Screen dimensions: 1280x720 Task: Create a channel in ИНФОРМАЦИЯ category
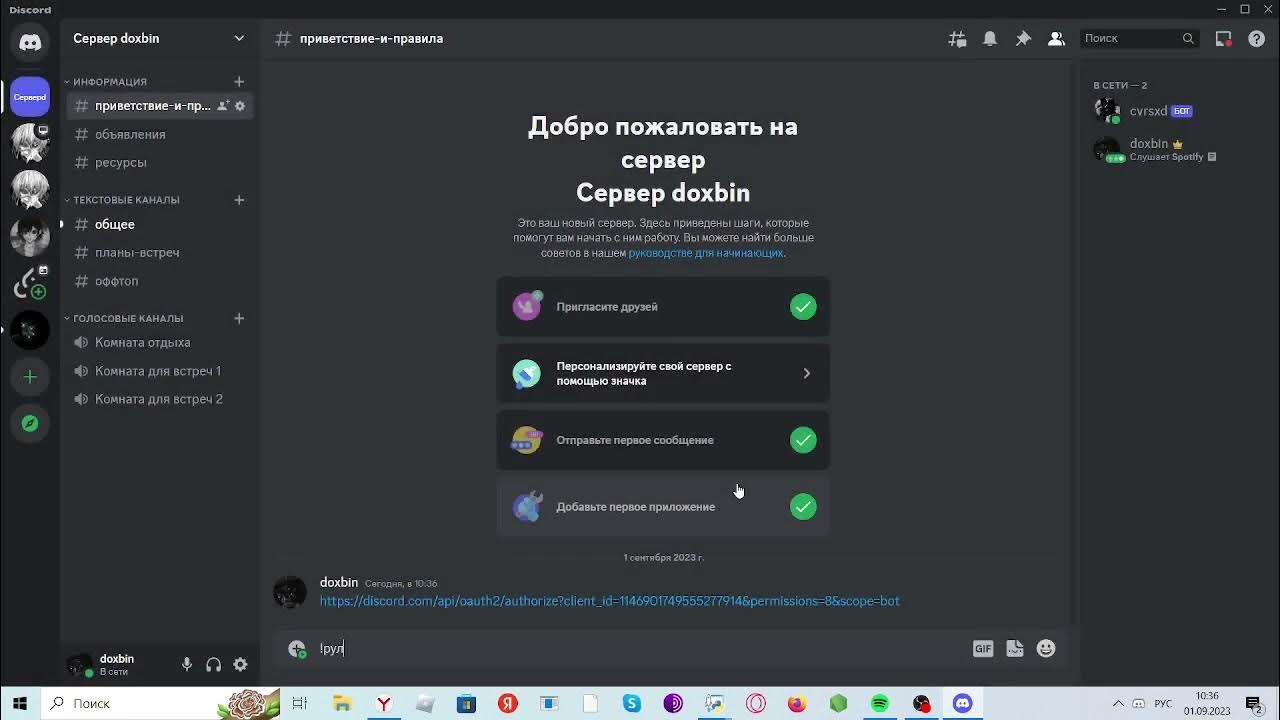[x=239, y=81]
